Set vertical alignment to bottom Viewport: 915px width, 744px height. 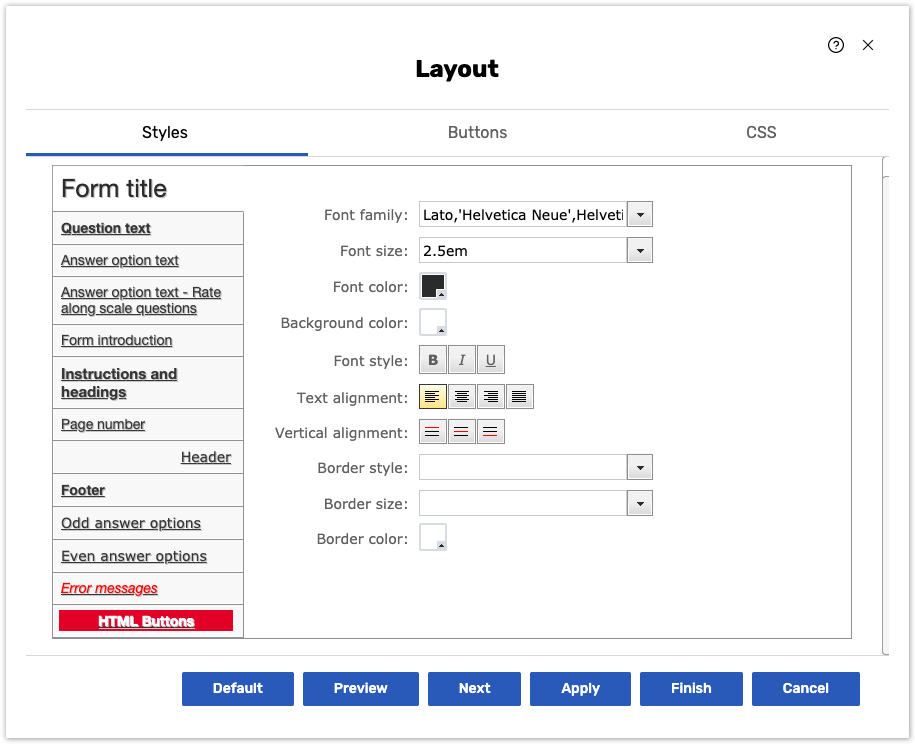pyautogui.click(x=491, y=432)
